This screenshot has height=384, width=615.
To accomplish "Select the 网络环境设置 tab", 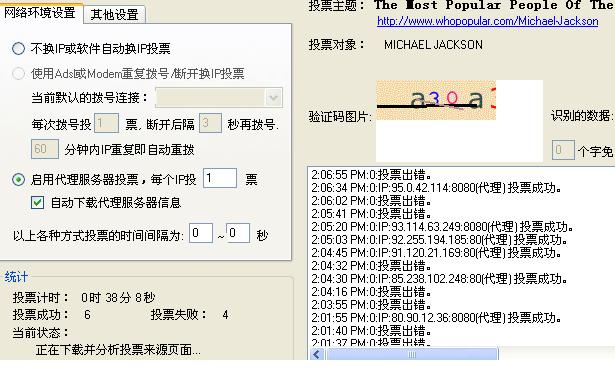I will [40, 13].
